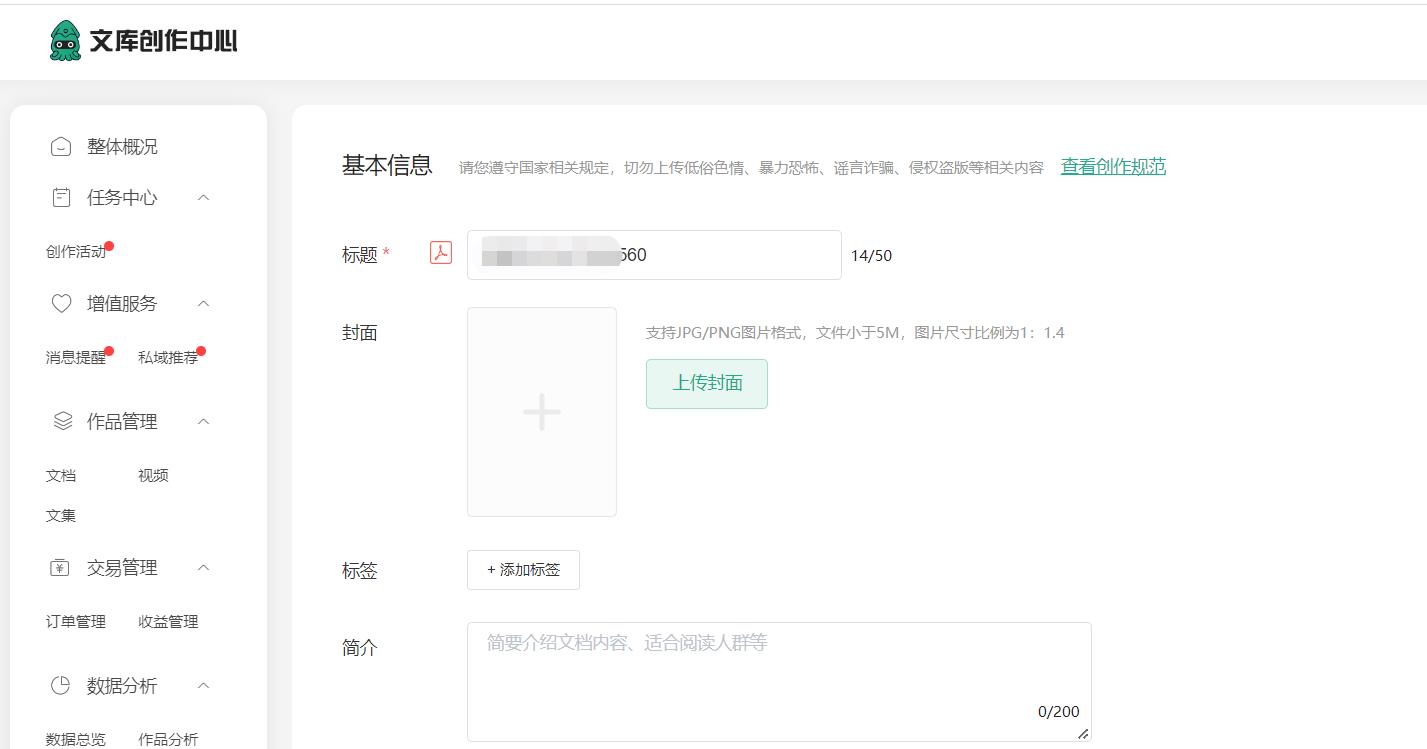Screen dimensions: 1427x749
Task: Click the 整体概况 overview icon
Action: pyautogui.click(x=61, y=147)
